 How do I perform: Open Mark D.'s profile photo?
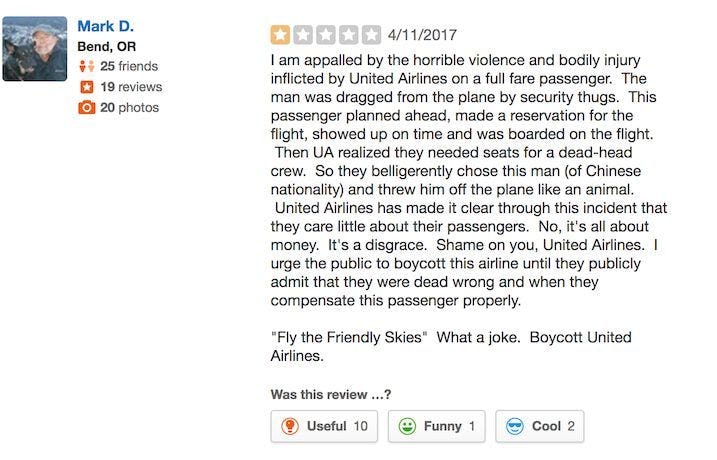tap(35, 49)
